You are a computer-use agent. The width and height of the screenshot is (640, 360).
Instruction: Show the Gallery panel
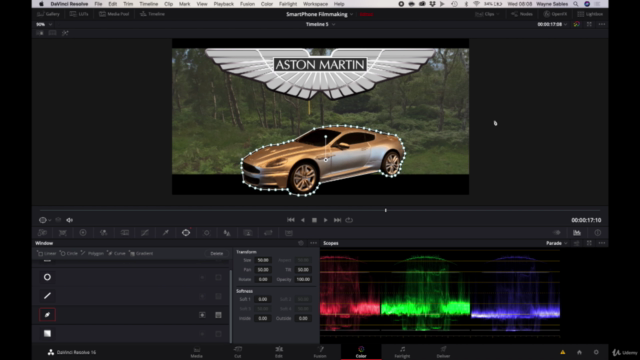(49, 14)
